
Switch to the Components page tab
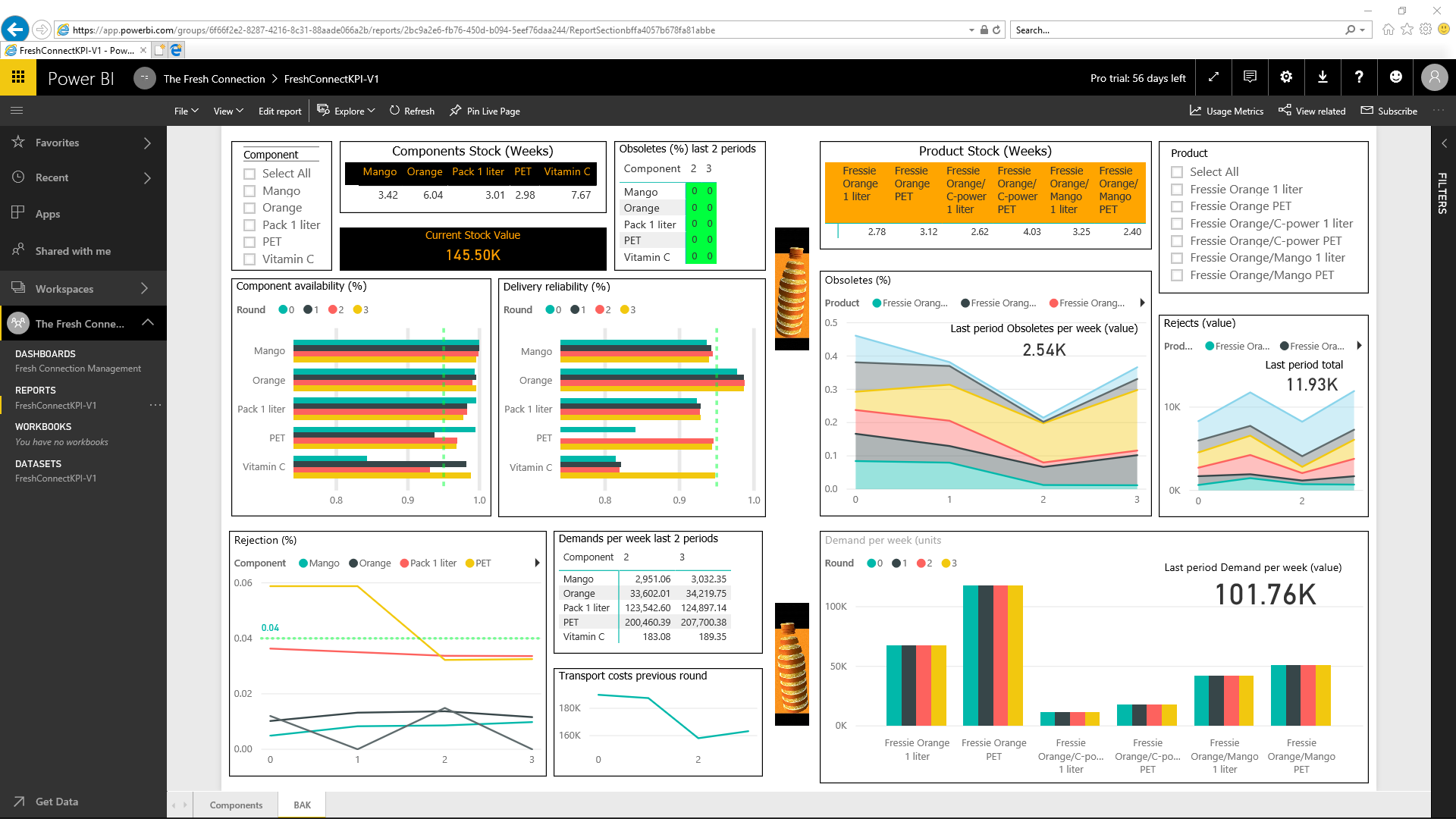[236, 805]
